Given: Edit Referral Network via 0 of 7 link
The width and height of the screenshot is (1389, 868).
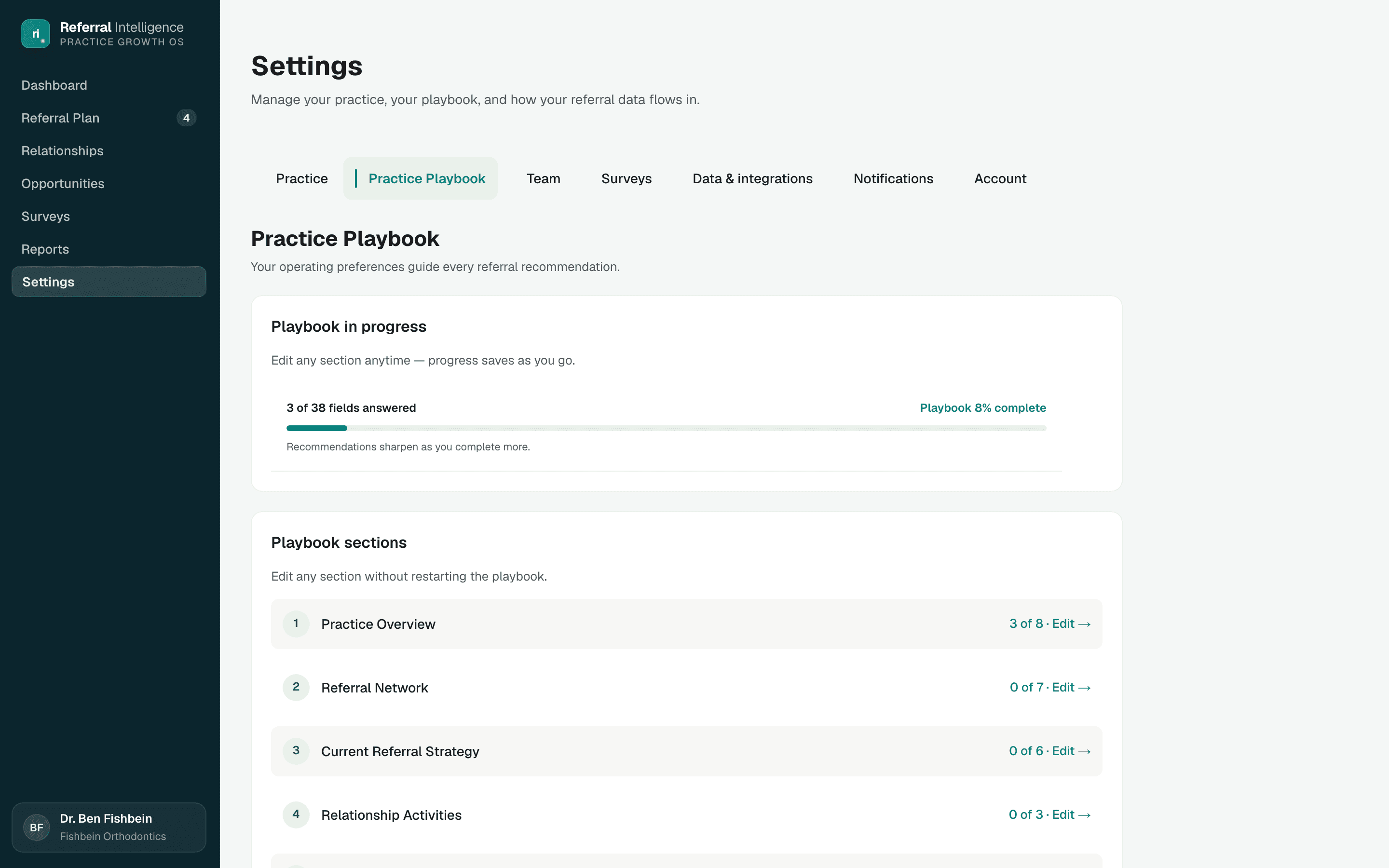Looking at the screenshot, I should coord(1050,688).
